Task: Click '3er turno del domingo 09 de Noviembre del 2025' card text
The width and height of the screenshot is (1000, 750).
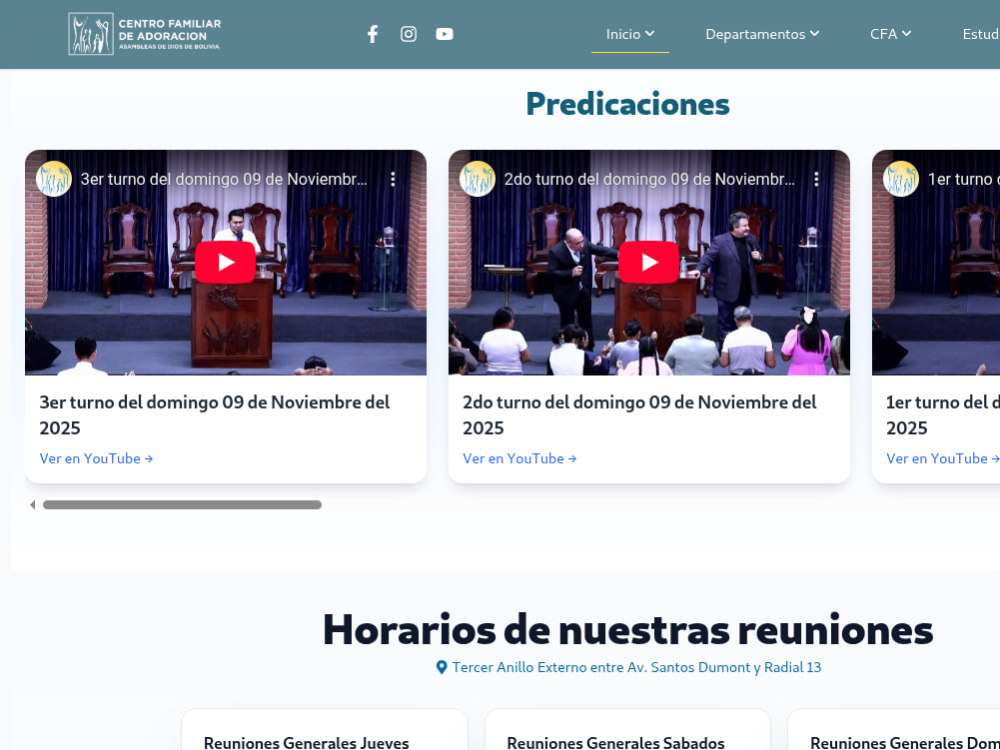Action: (x=214, y=415)
